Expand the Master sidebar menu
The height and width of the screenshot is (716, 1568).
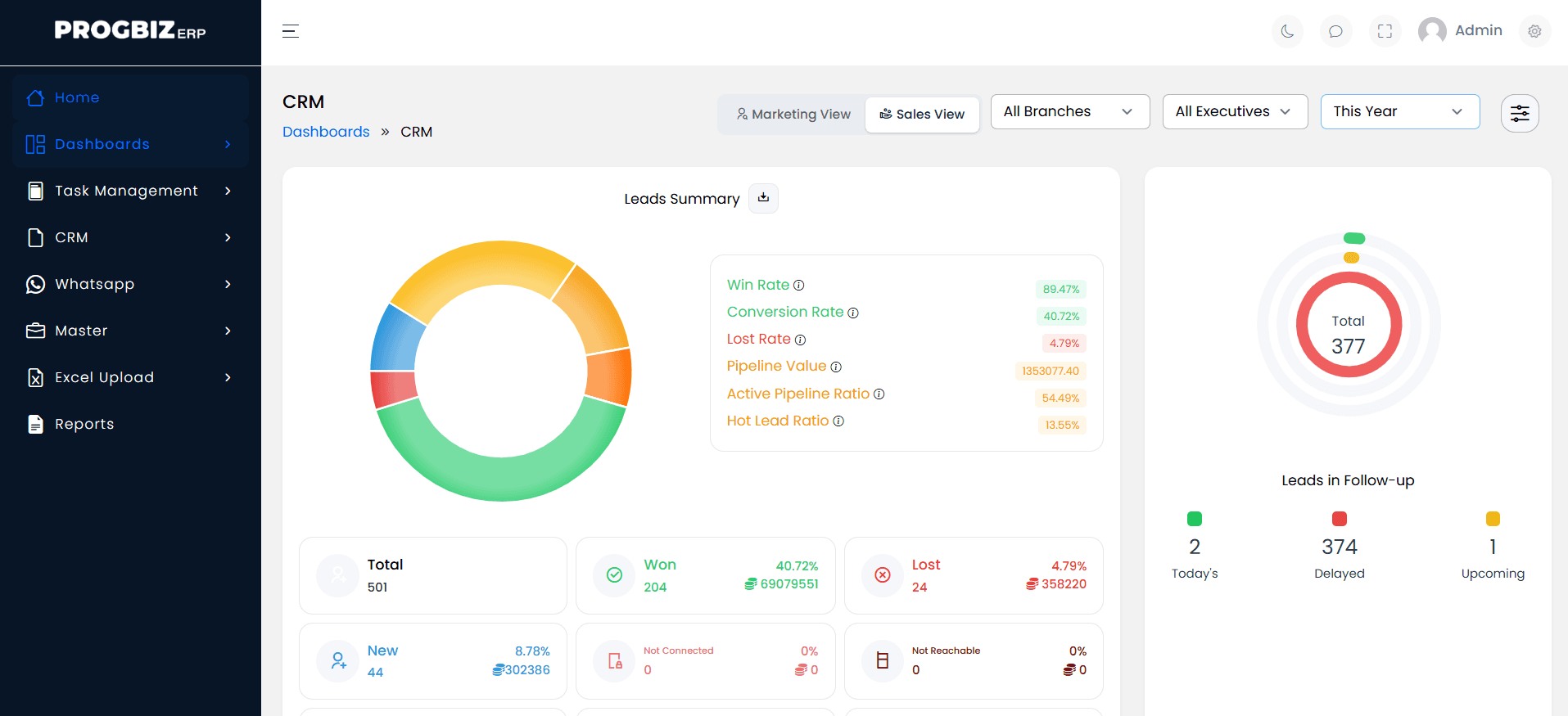tap(130, 331)
